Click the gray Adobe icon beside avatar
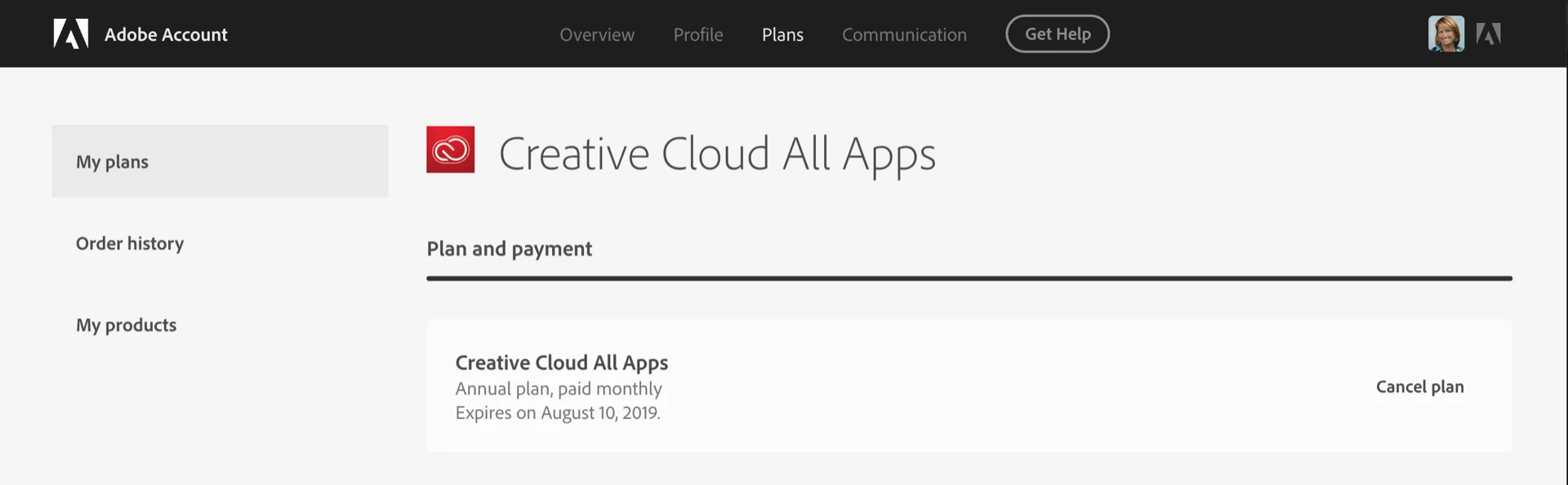This screenshot has width=1568, height=485. pos(1488,34)
